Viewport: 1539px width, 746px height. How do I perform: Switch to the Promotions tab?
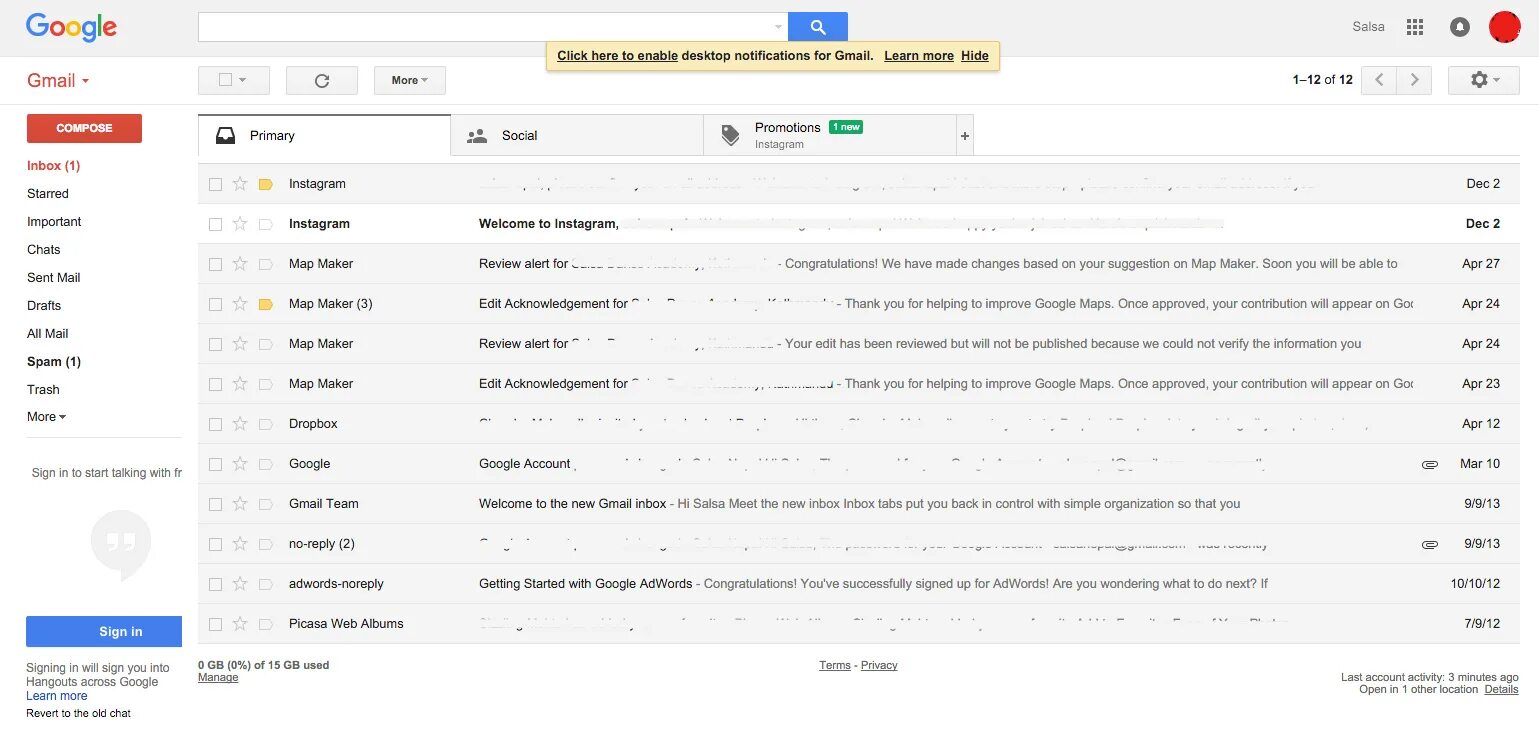coord(830,135)
